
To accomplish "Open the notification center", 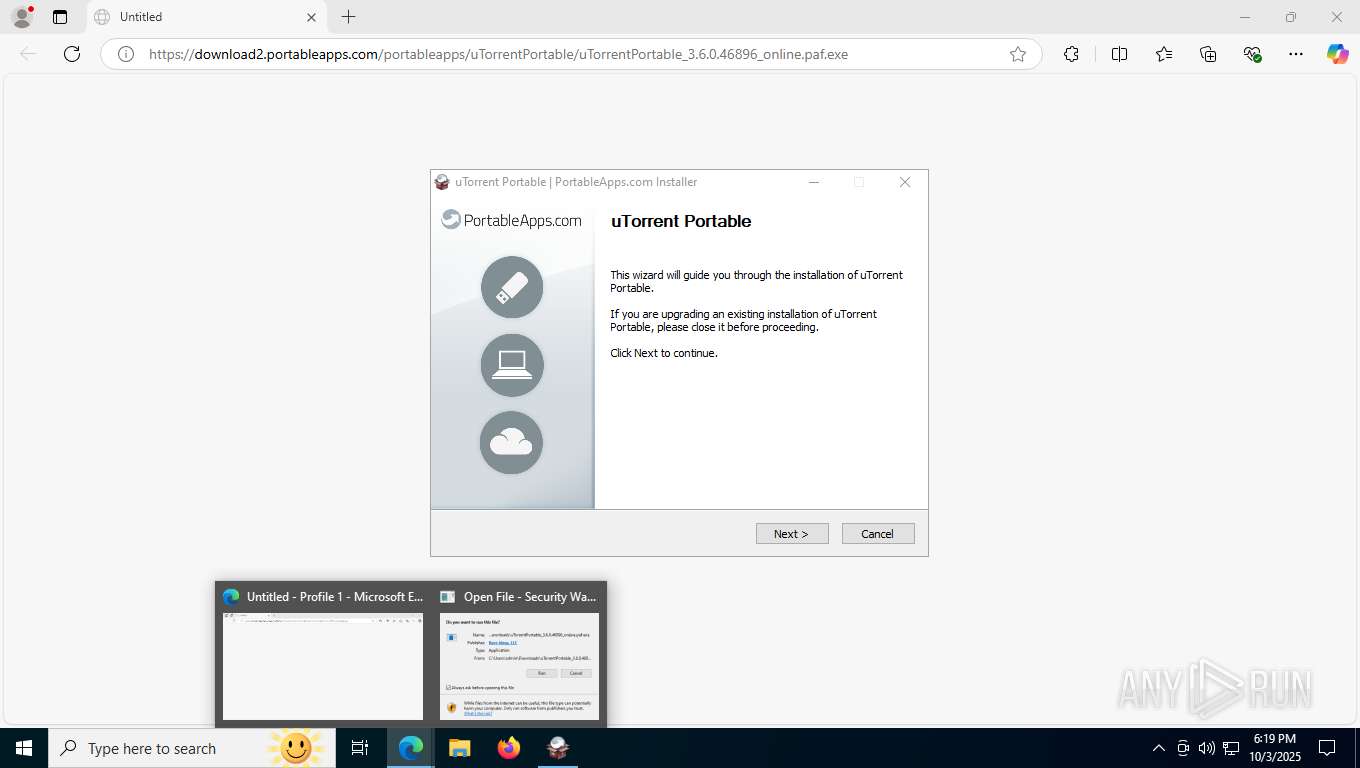I will click(x=1327, y=748).
